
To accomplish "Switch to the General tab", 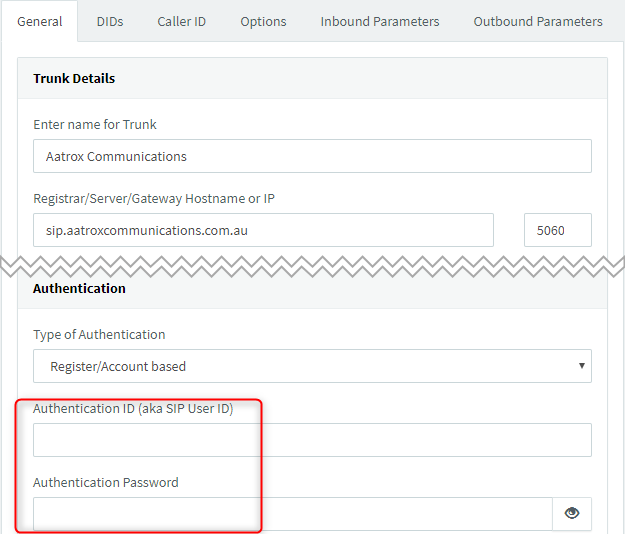I will point(40,21).
